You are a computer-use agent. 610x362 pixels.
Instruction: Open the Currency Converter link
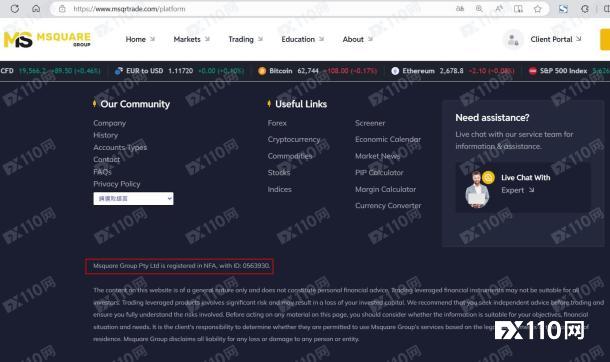[388, 205]
